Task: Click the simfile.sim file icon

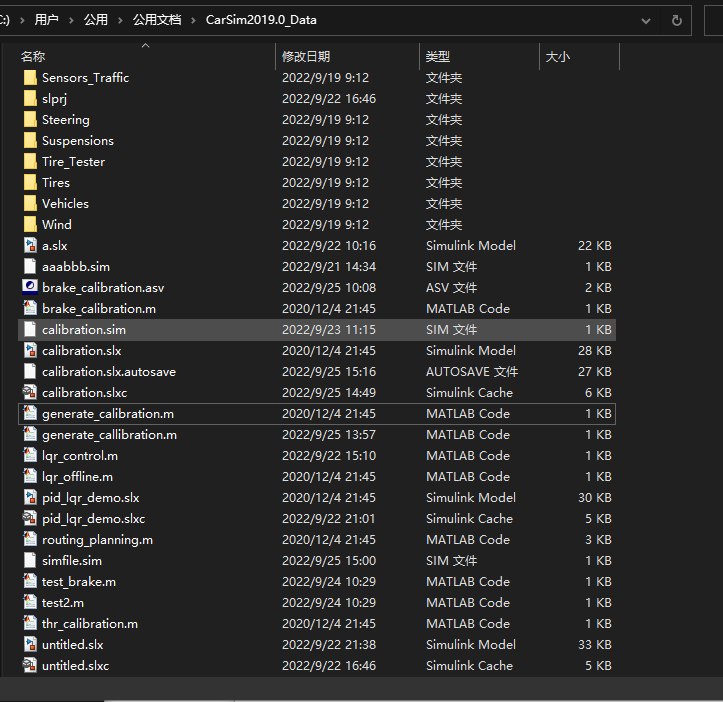Action: pyautogui.click(x=30, y=560)
